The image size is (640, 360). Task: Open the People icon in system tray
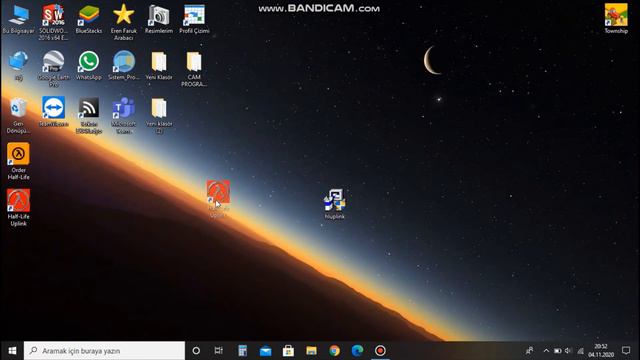pos(529,351)
